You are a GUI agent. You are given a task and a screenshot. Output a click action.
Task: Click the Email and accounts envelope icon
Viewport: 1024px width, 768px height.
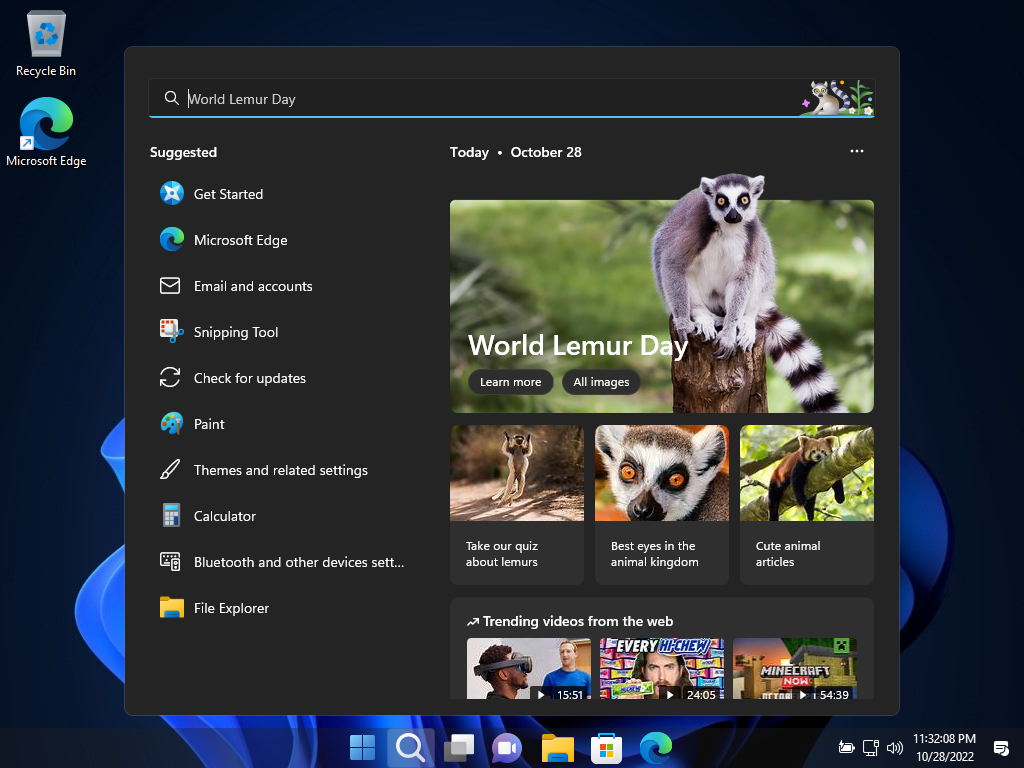[x=170, y=285]
